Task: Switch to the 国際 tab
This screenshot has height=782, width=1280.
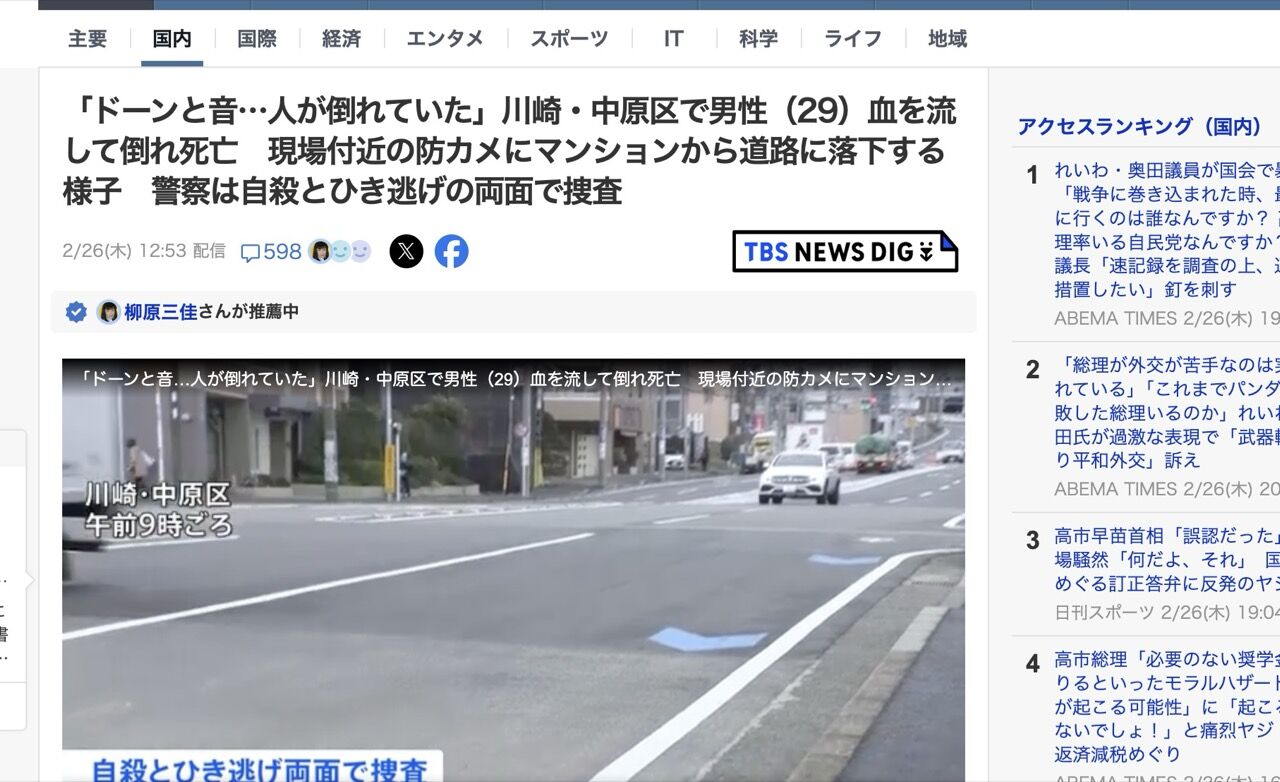Action: 257,39
